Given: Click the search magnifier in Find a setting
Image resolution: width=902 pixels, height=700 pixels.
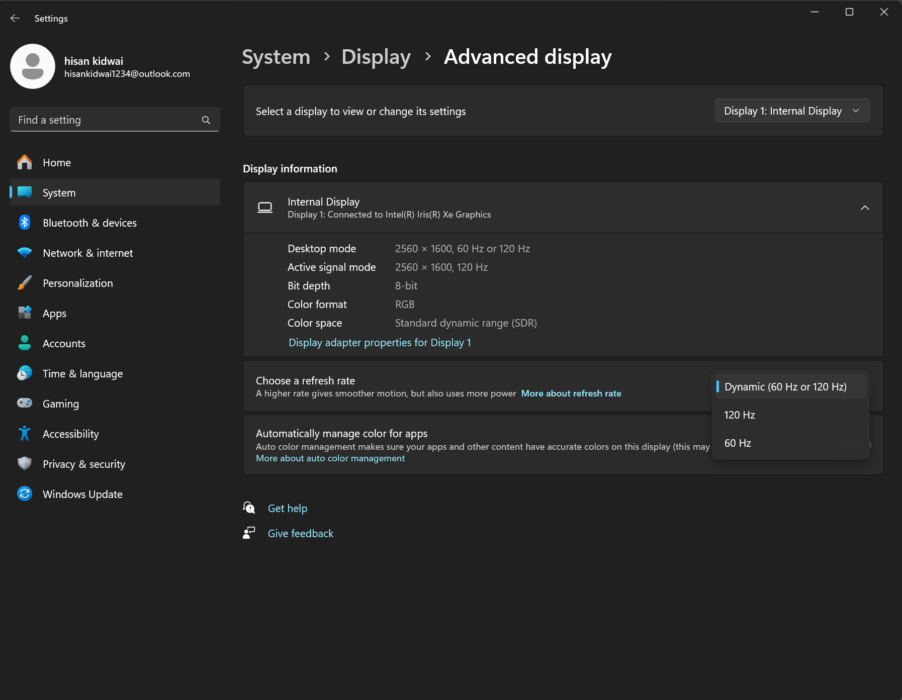Looking at the screenshot, I should click(x=205, y=119).
